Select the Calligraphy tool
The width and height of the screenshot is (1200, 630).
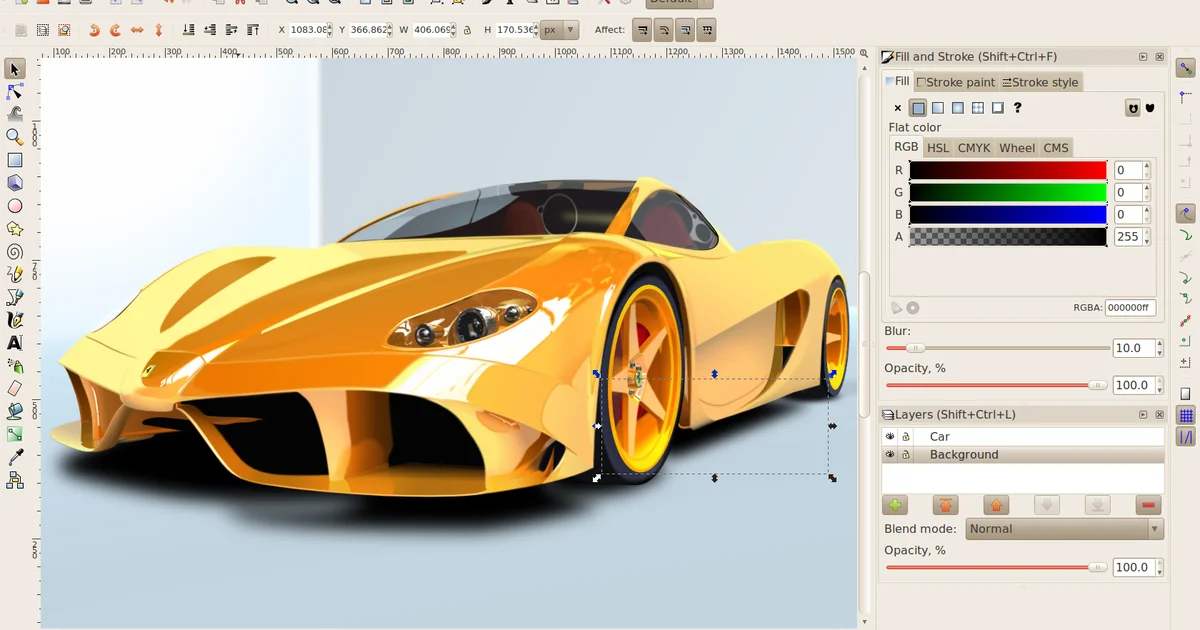click(14, 320)
